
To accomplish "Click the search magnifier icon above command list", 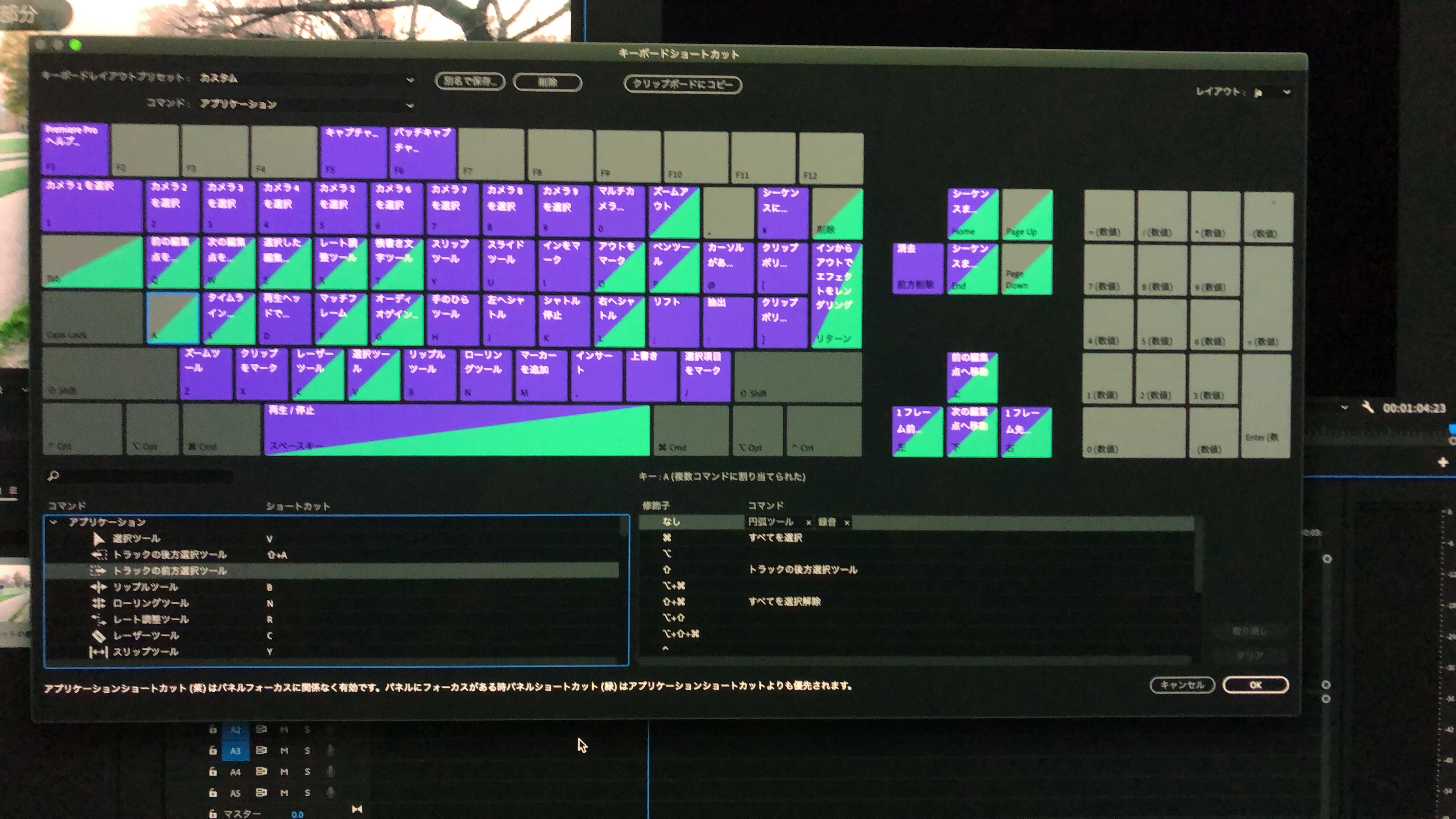I will point(53,476).
